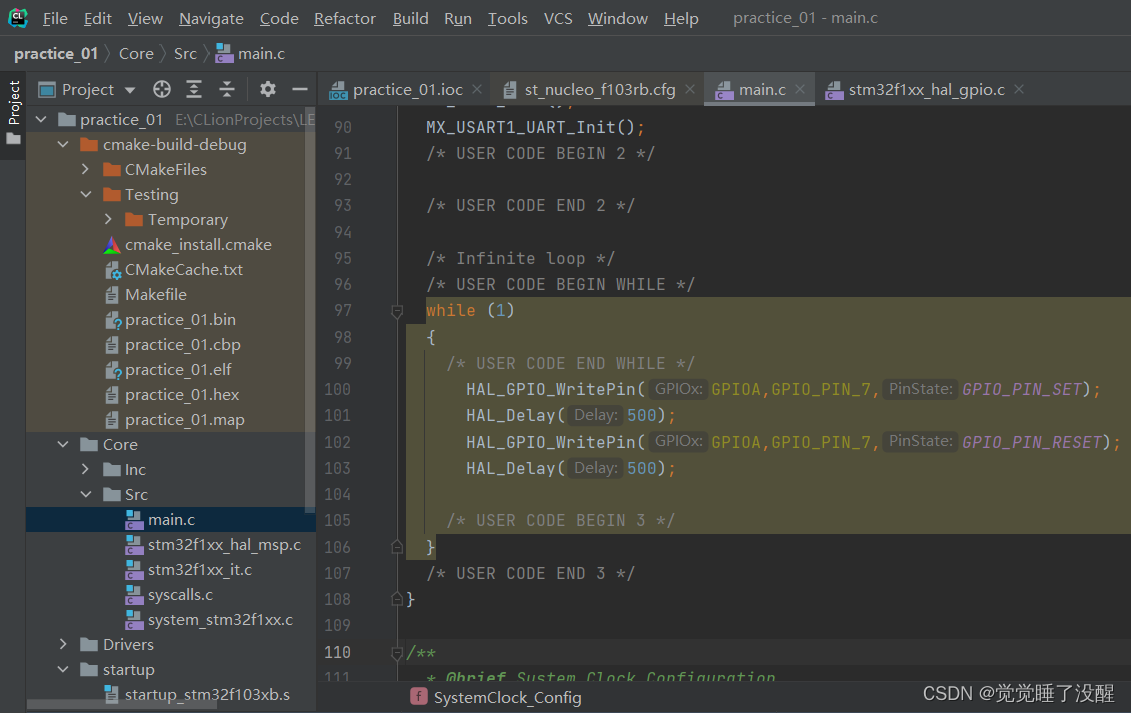Toggle the Project tool window side tab
This screenshot has height=713, width=1131.
13,110
